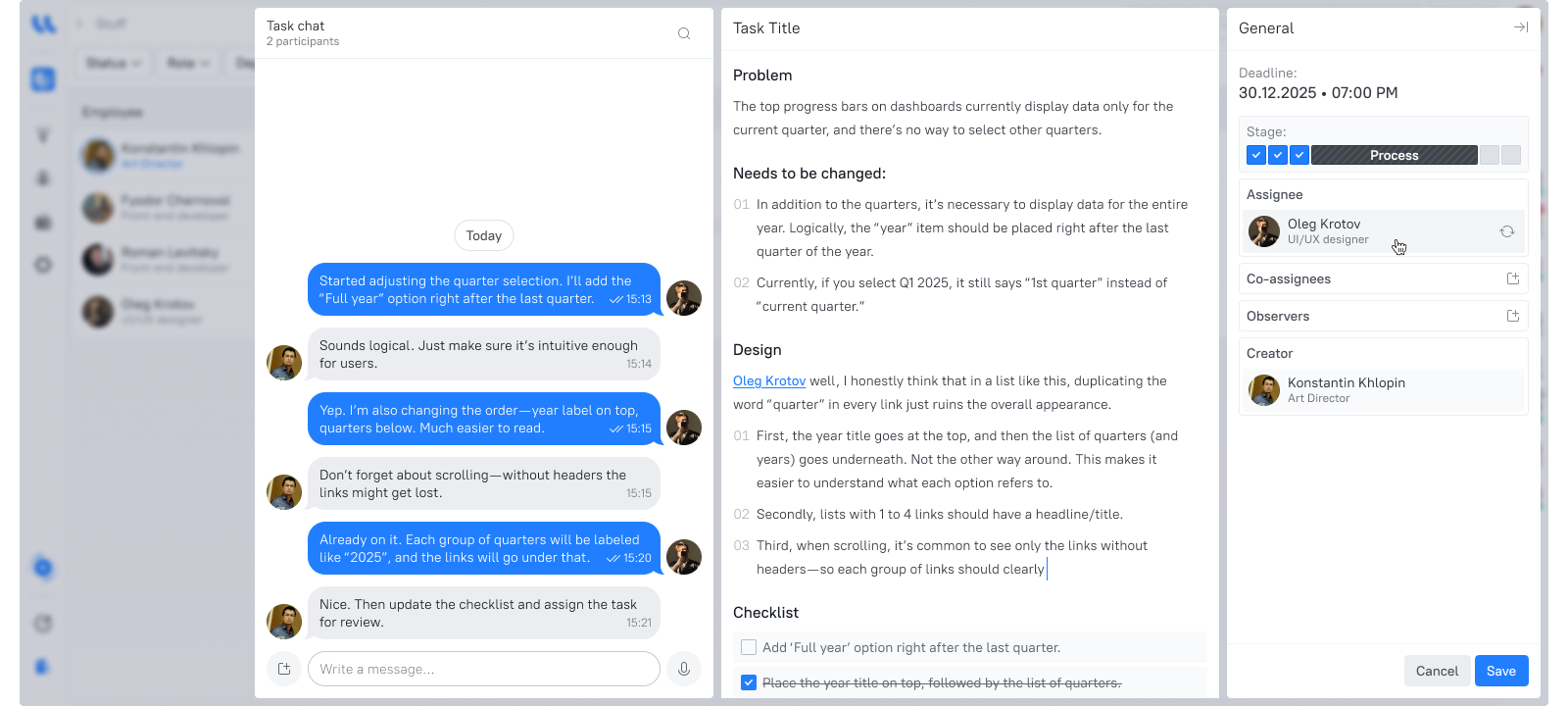Open the Role filter dropdown
The image size is (1568, 706).
[x=188, y=63]
